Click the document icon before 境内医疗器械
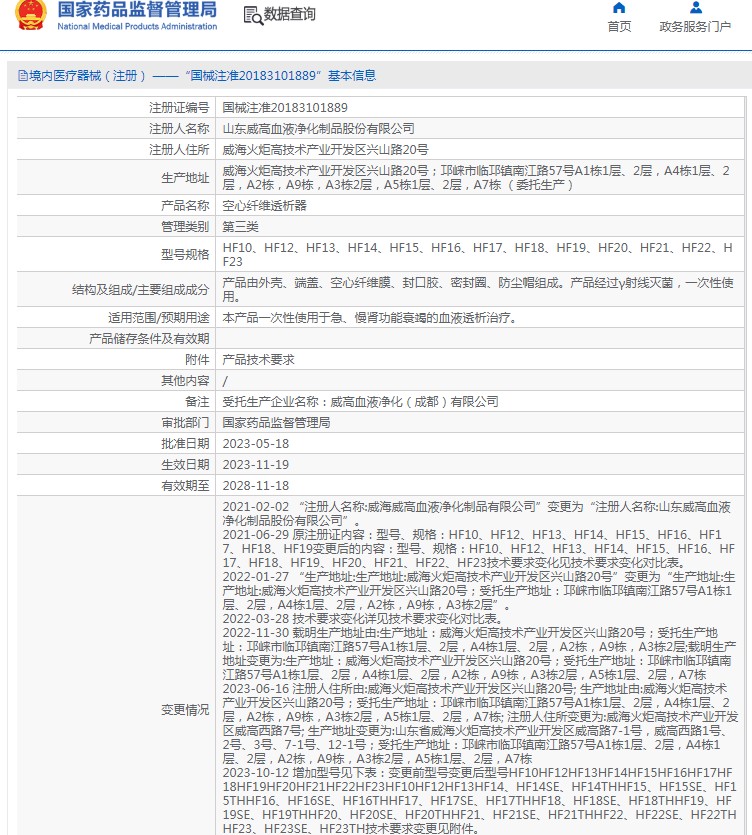 click(23, 76)
